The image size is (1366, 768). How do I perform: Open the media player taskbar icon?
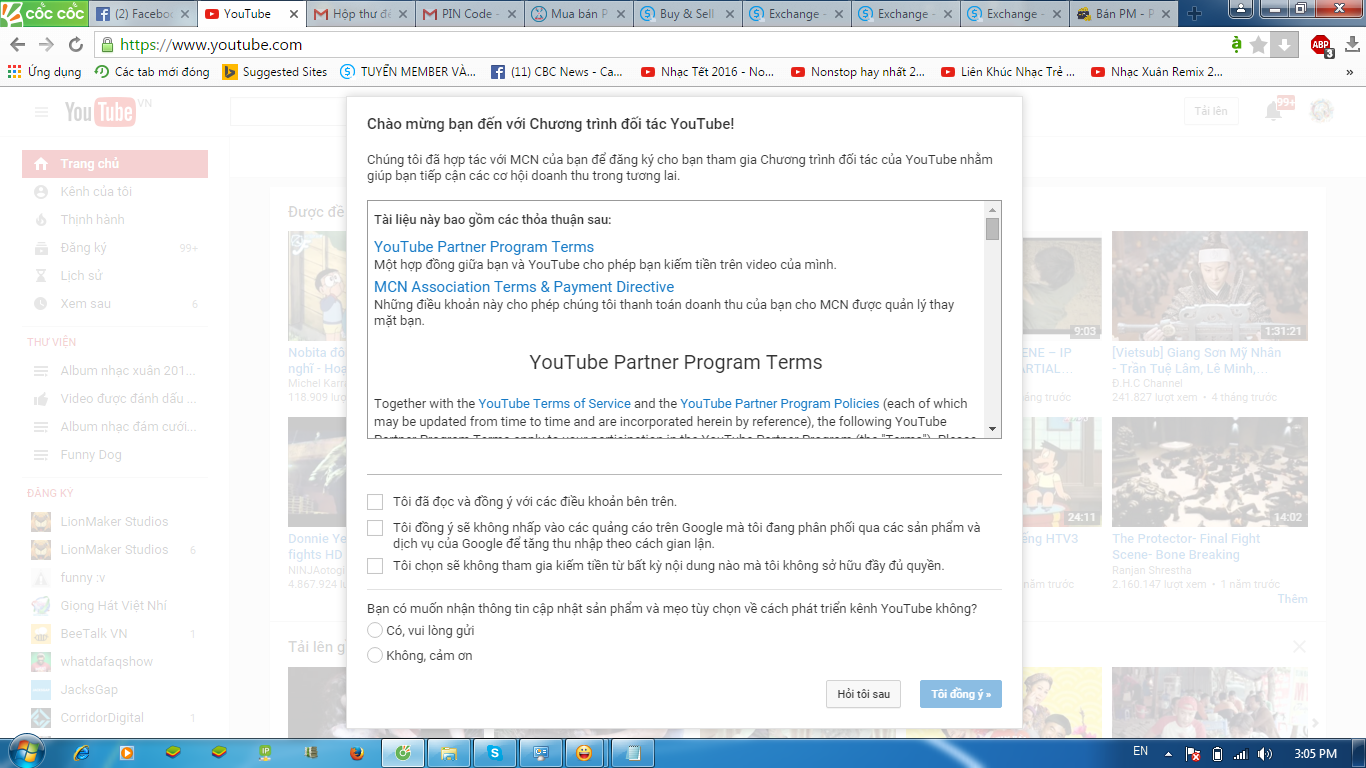(127, 752)
